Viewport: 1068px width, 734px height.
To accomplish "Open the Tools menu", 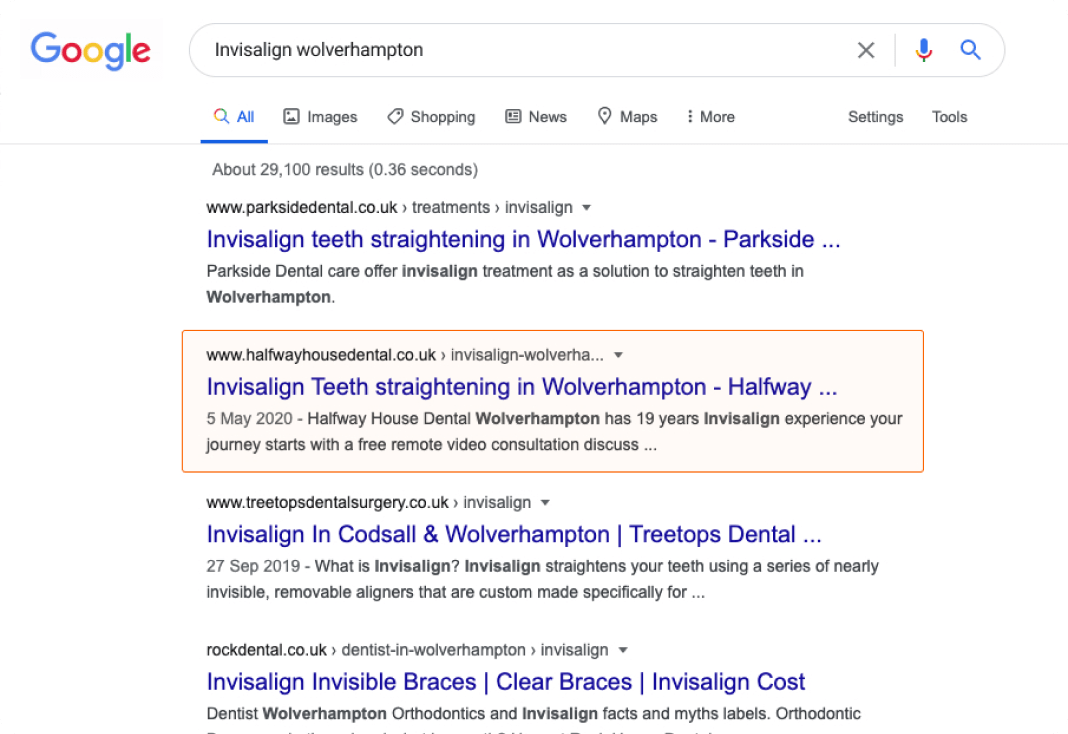I will click(948, 117).
